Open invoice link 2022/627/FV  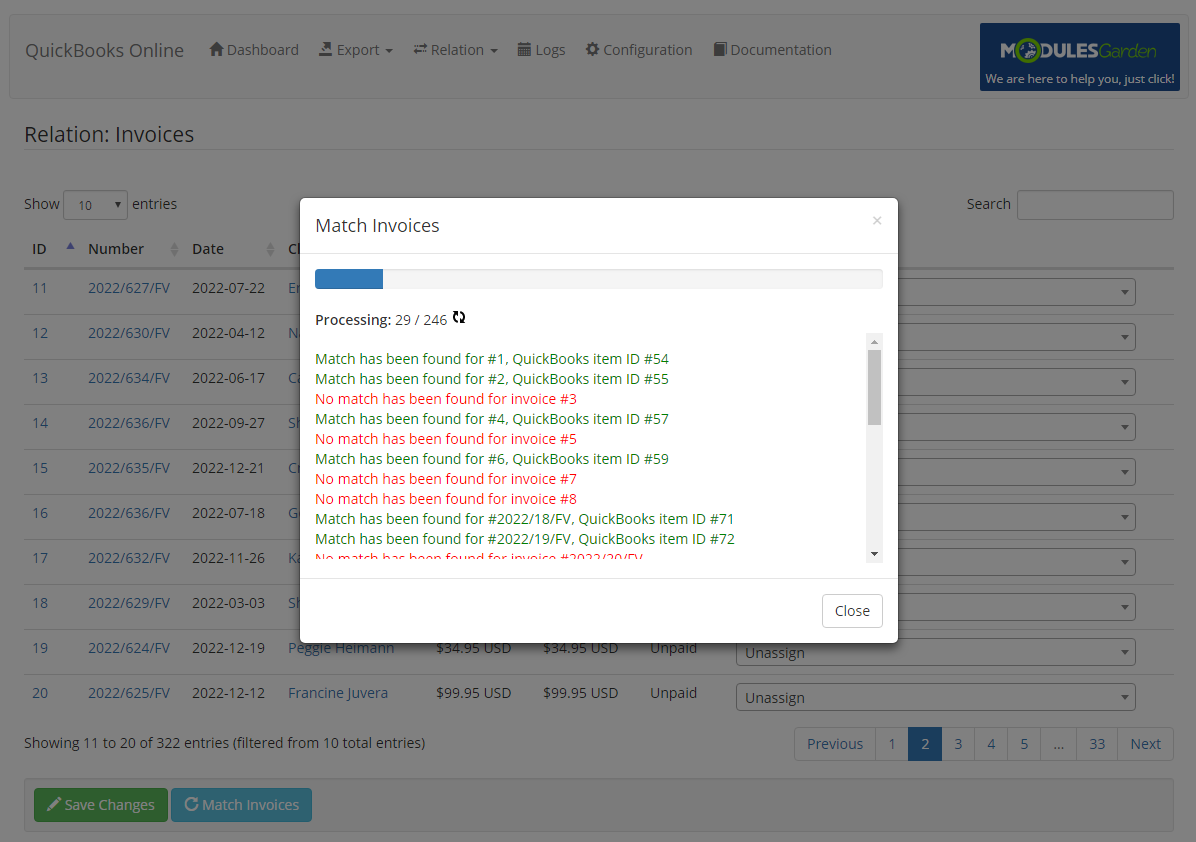click(129, 288)
